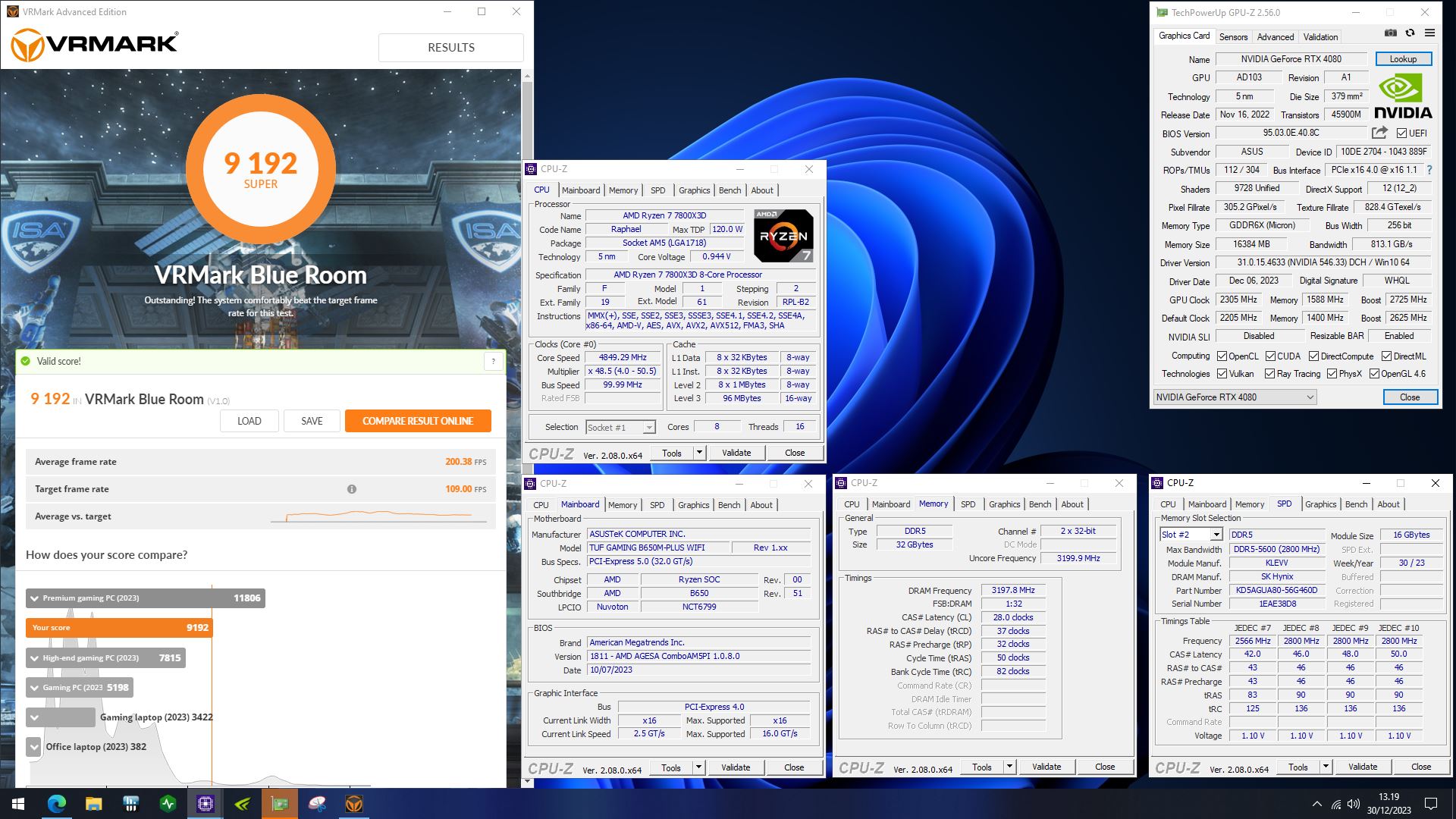Click the GPU-Z refresh icon

pyautogui.click(x=1410, y=33)
